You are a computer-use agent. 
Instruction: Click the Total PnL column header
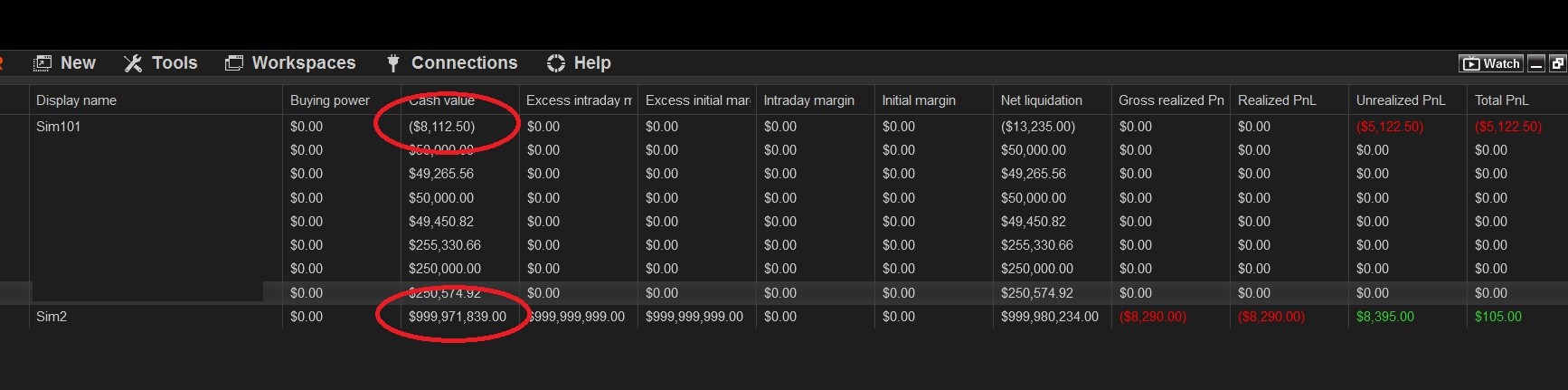tap(1502, 100)
